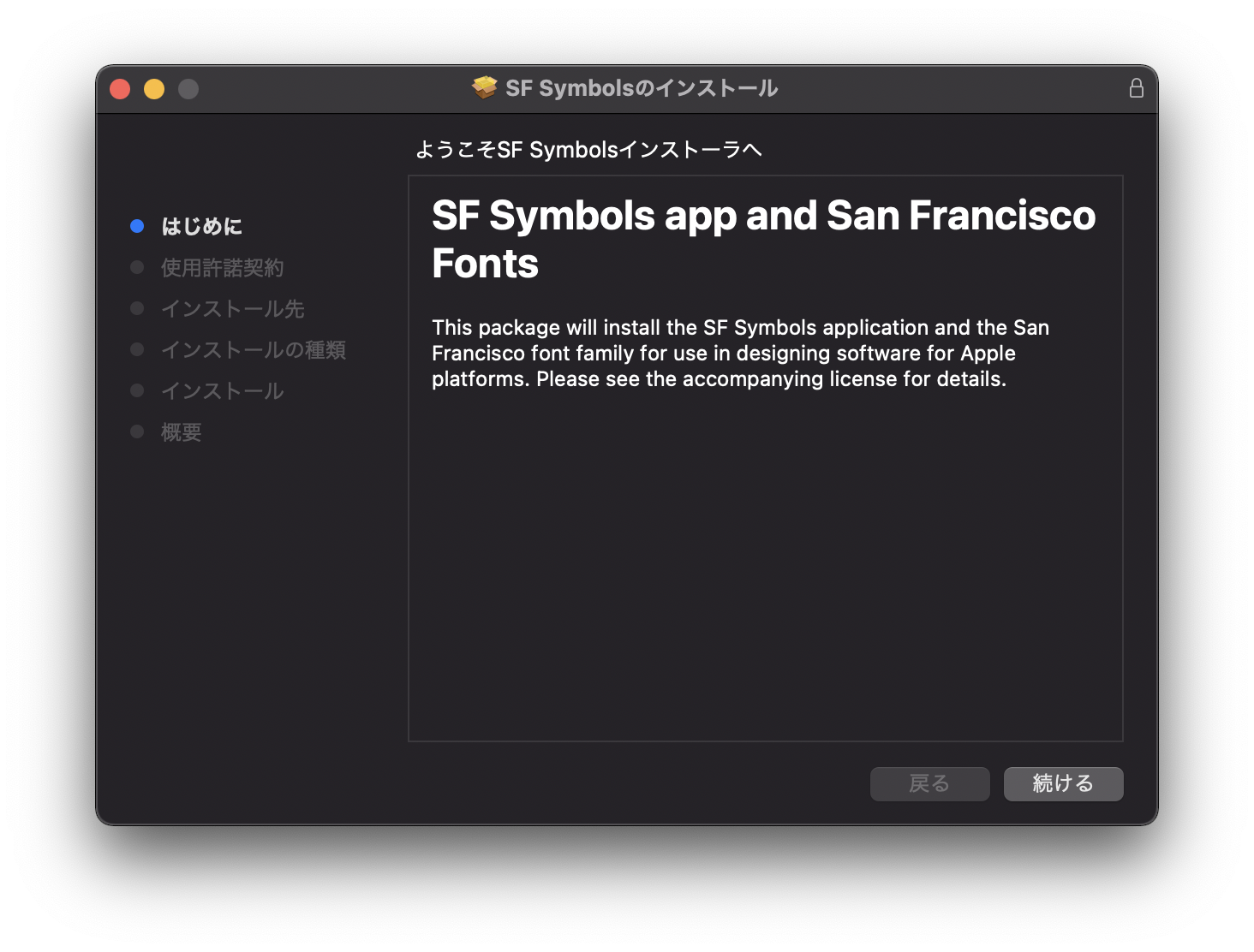Continue with the 続ける button
The height and width of the screenshot is (952, 1254).
[x=1063, y=783]
